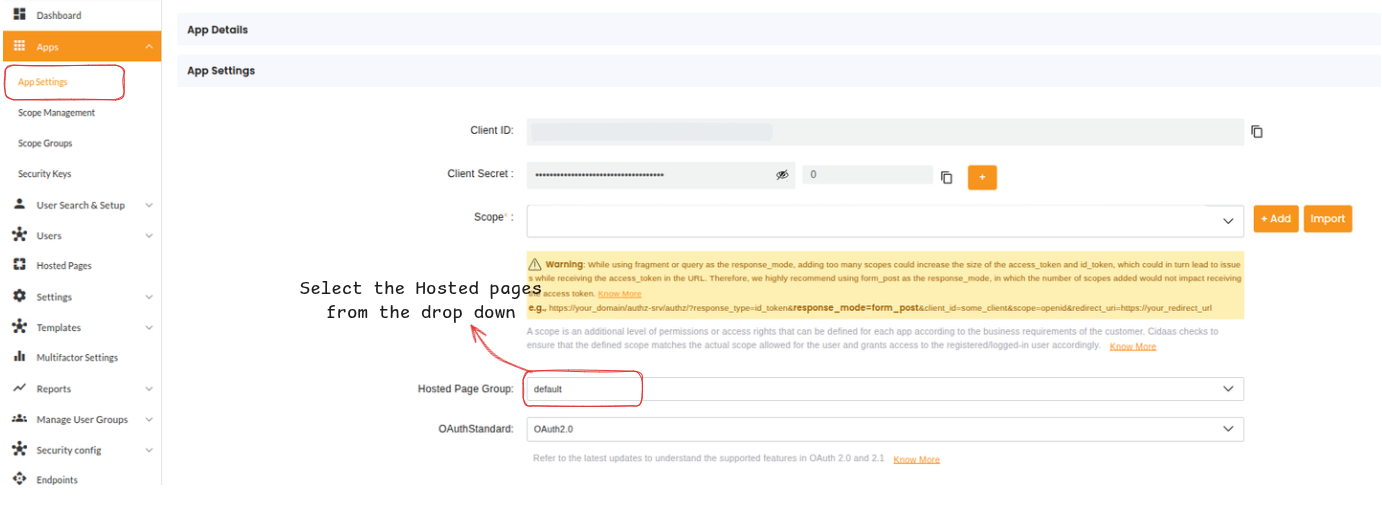This screenshot has width=1382, height=511.
Task: Open the Hosted Page Group dropdown
Action: tap(1228, 389)
